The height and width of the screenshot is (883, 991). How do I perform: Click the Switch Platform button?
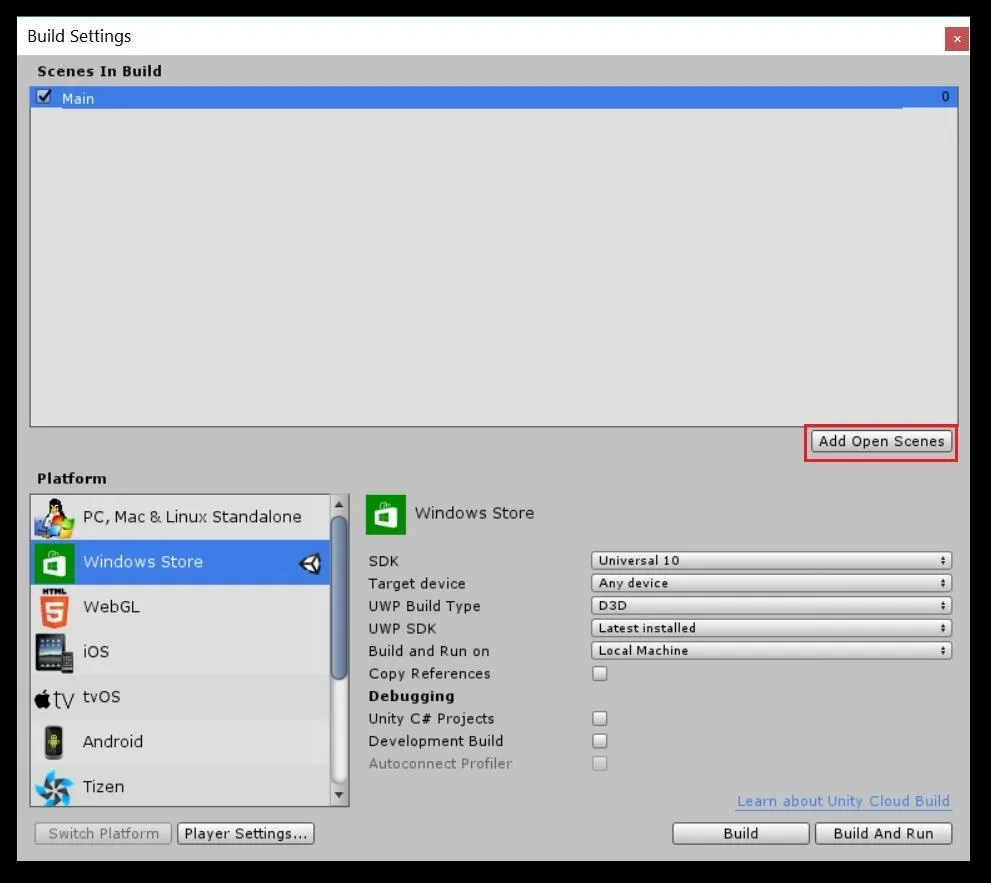tap(103, 834)
